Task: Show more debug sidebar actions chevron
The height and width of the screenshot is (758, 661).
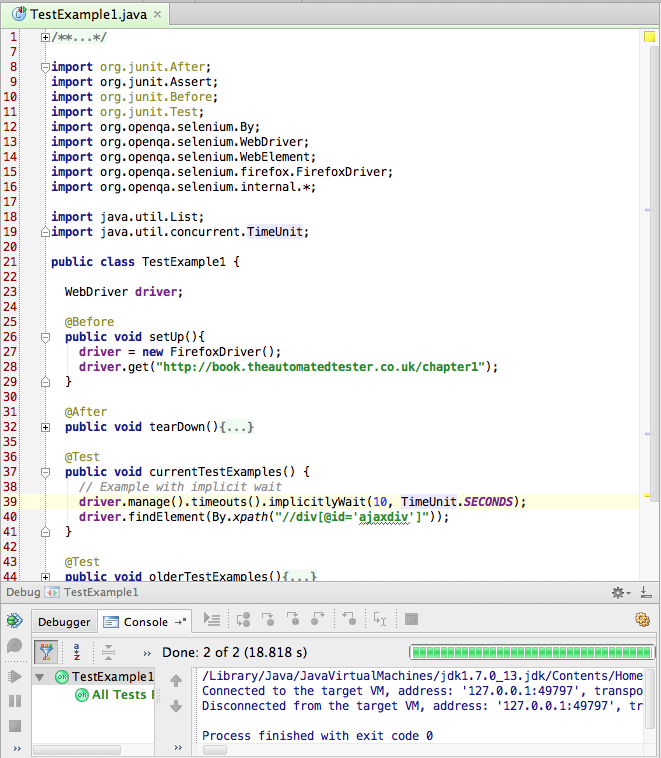Action: coord(17,748)
